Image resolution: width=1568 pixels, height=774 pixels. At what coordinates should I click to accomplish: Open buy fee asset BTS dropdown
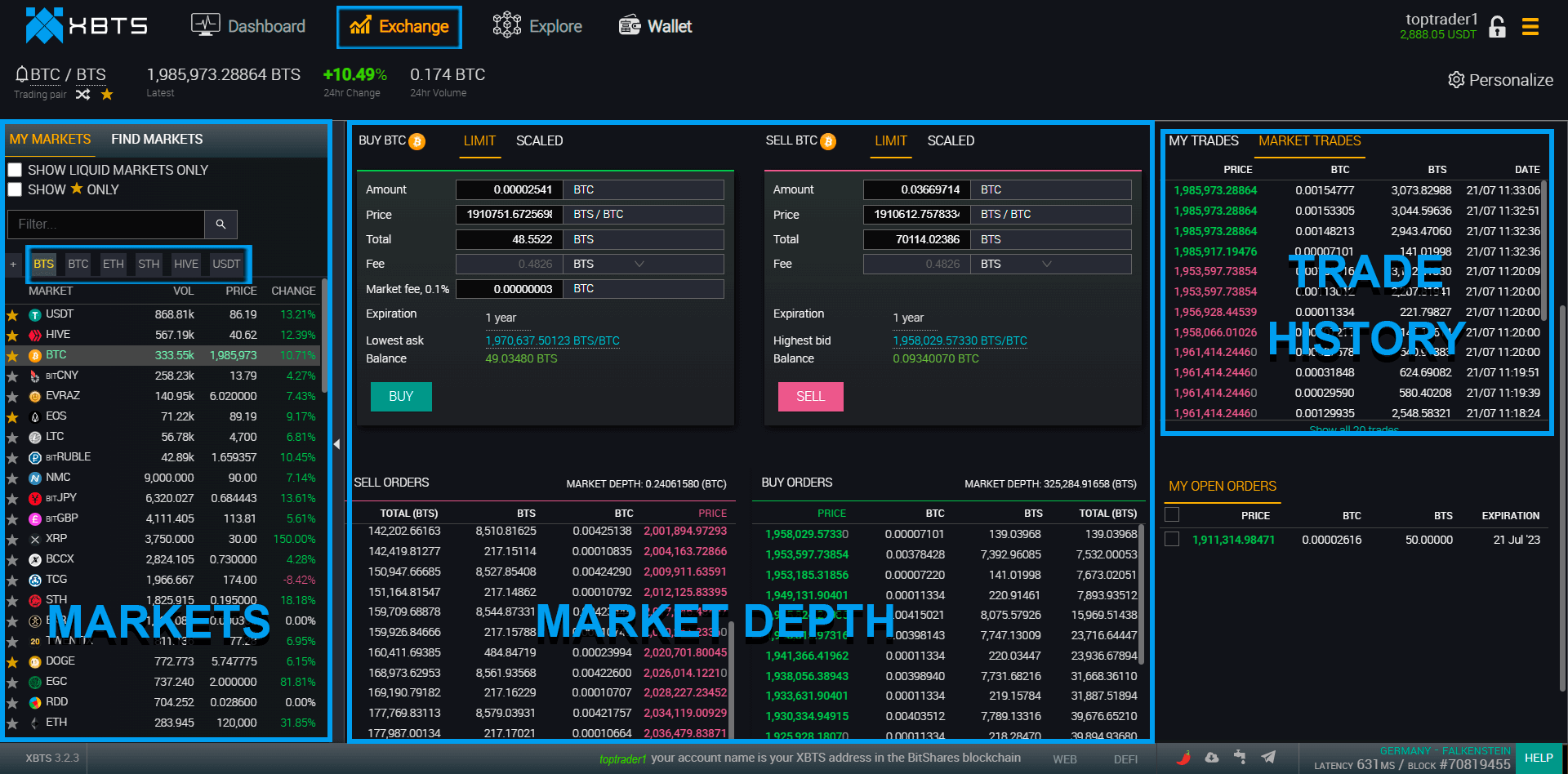pos(644,264)
